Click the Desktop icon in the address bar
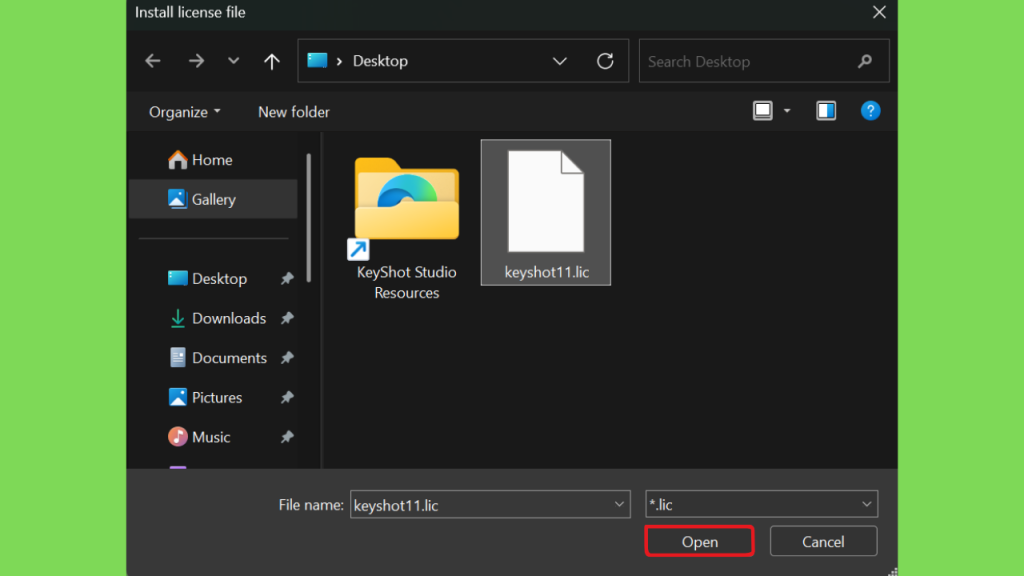 [317, 60]
